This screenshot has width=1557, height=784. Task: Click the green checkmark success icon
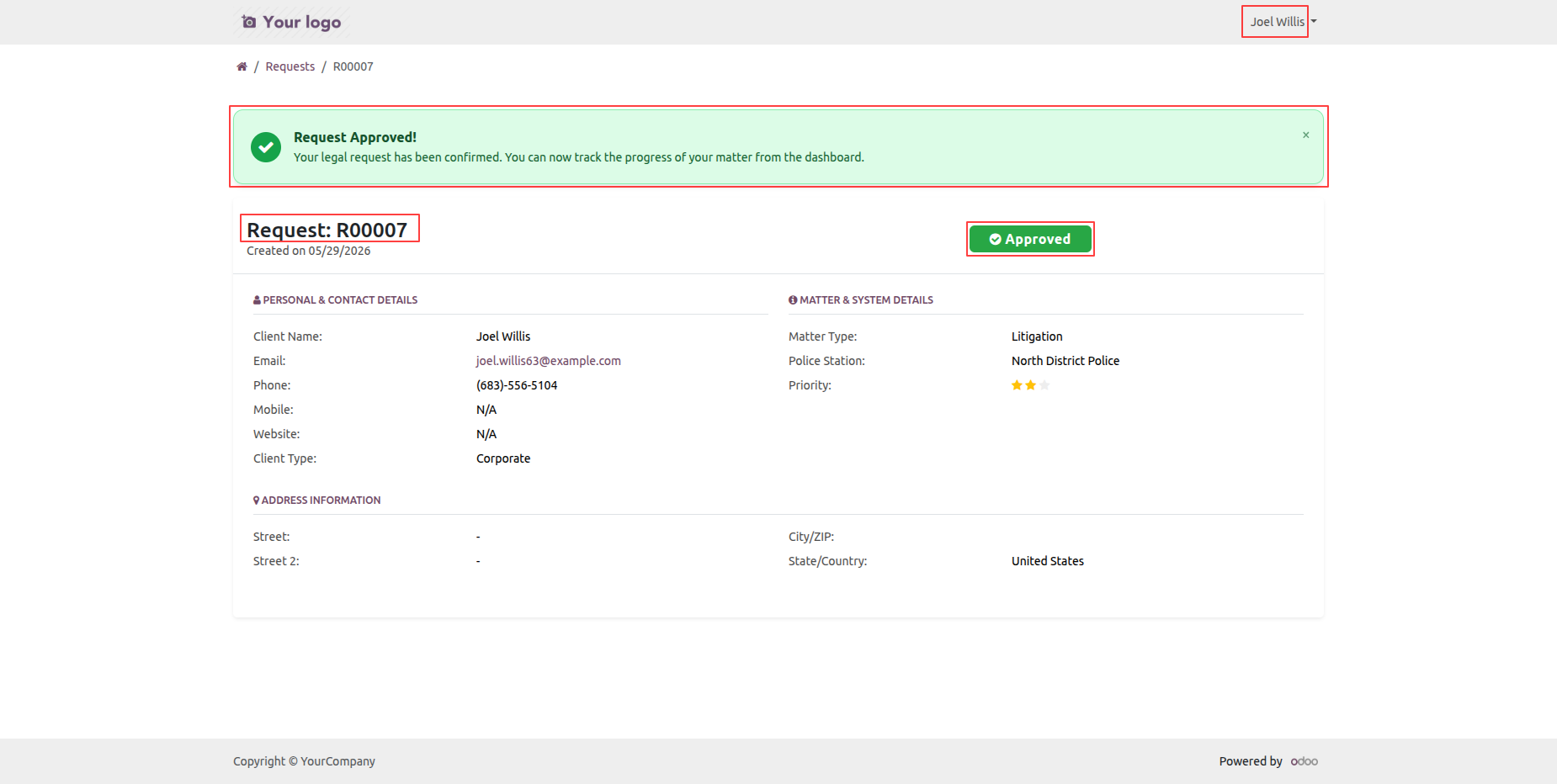266,147
